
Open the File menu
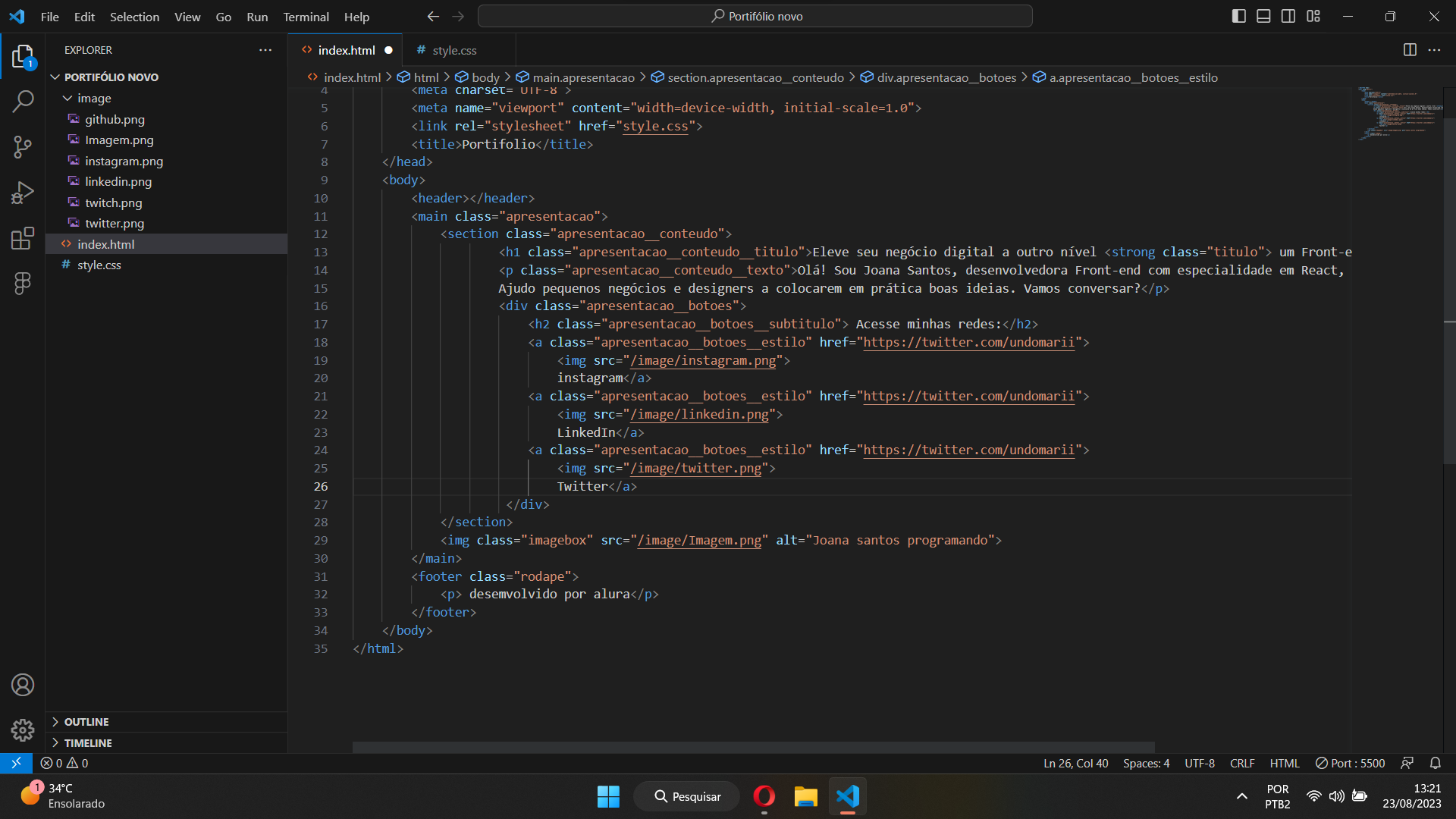49,17
